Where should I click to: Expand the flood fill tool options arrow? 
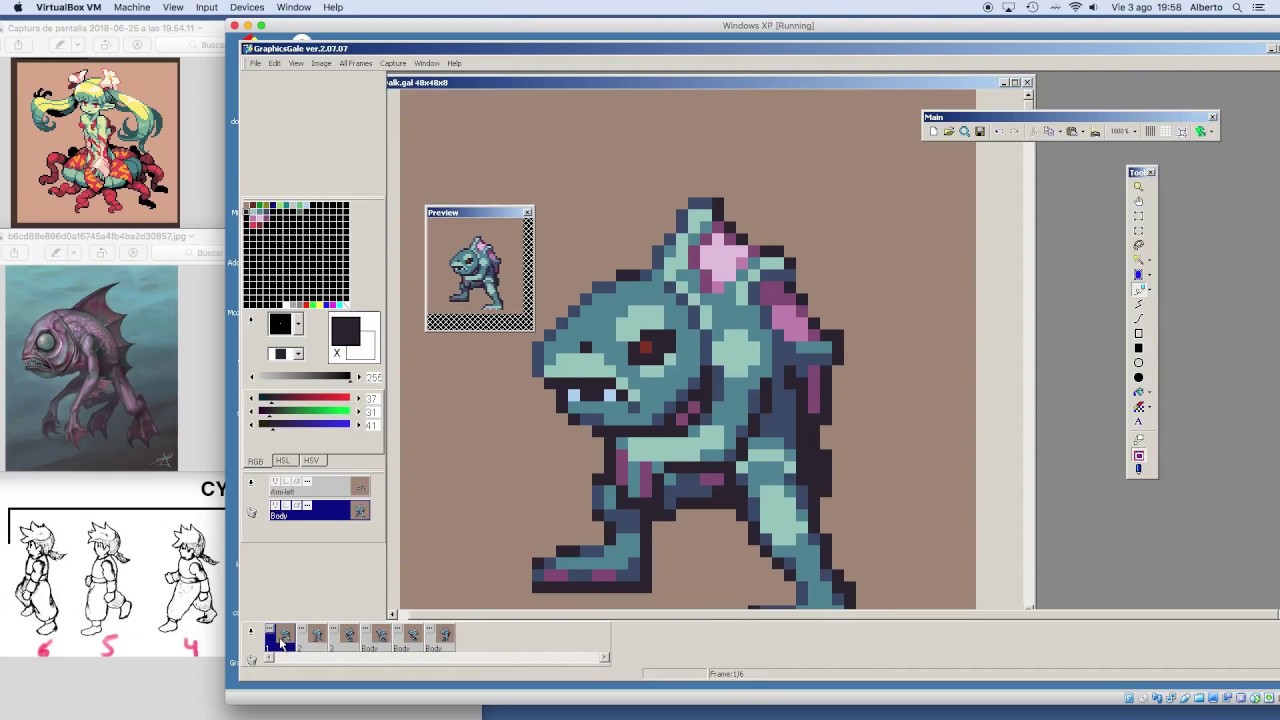(x=1149, y=393)
